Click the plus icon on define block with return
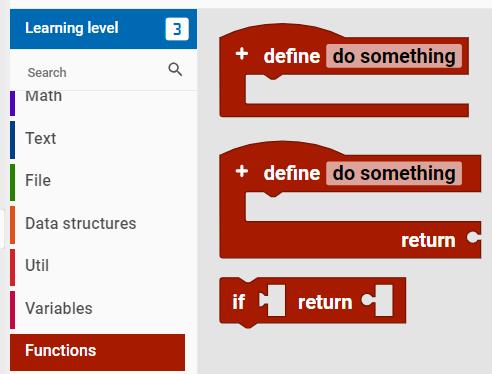 242,171
